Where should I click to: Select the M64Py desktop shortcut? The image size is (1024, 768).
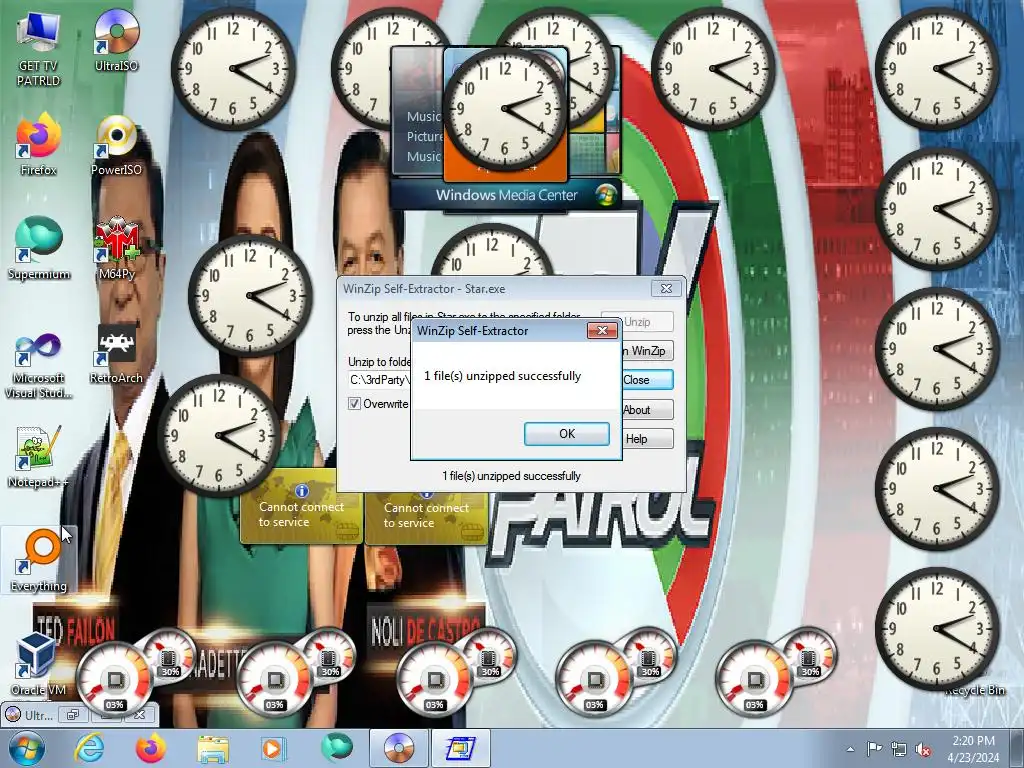coord(116,249)
